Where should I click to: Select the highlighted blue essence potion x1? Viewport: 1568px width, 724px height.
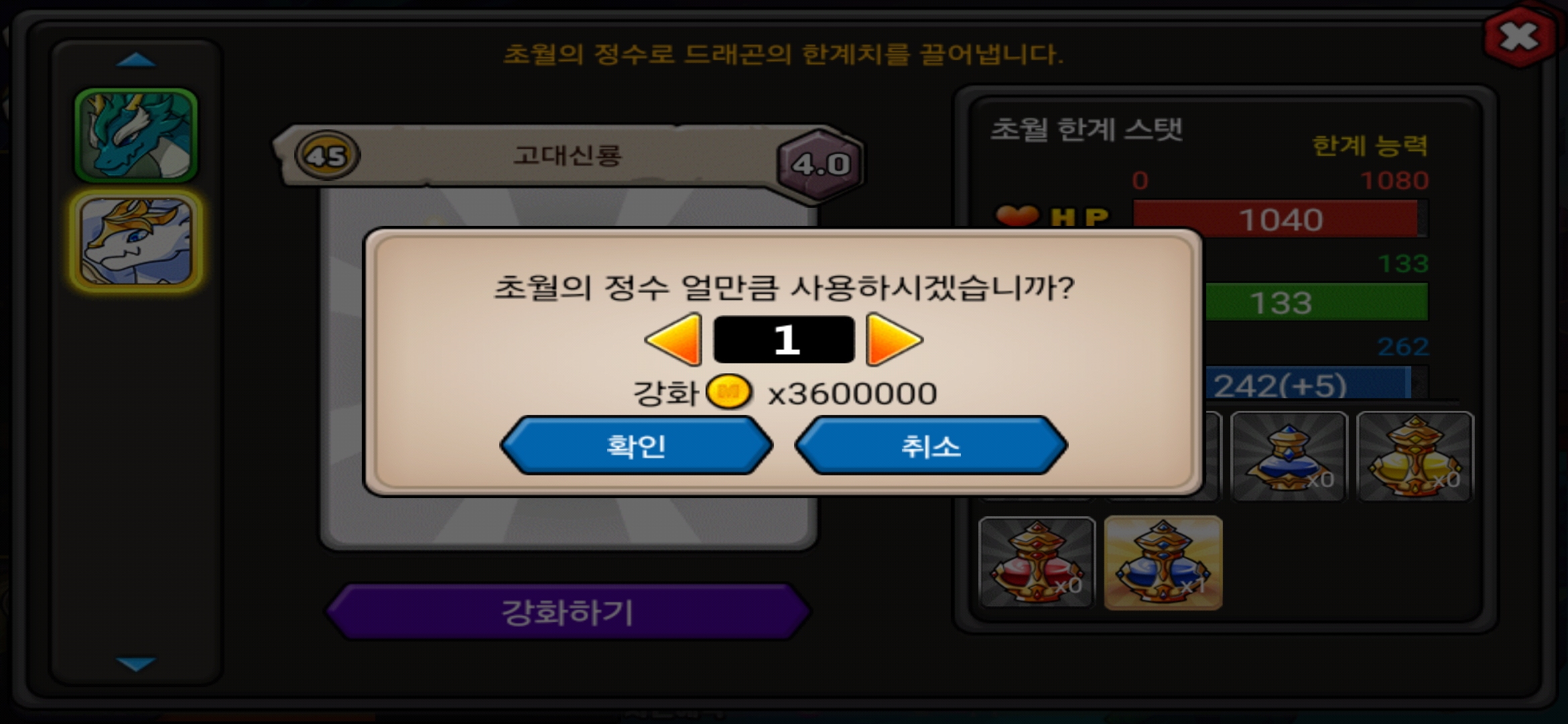[1163, 562]
